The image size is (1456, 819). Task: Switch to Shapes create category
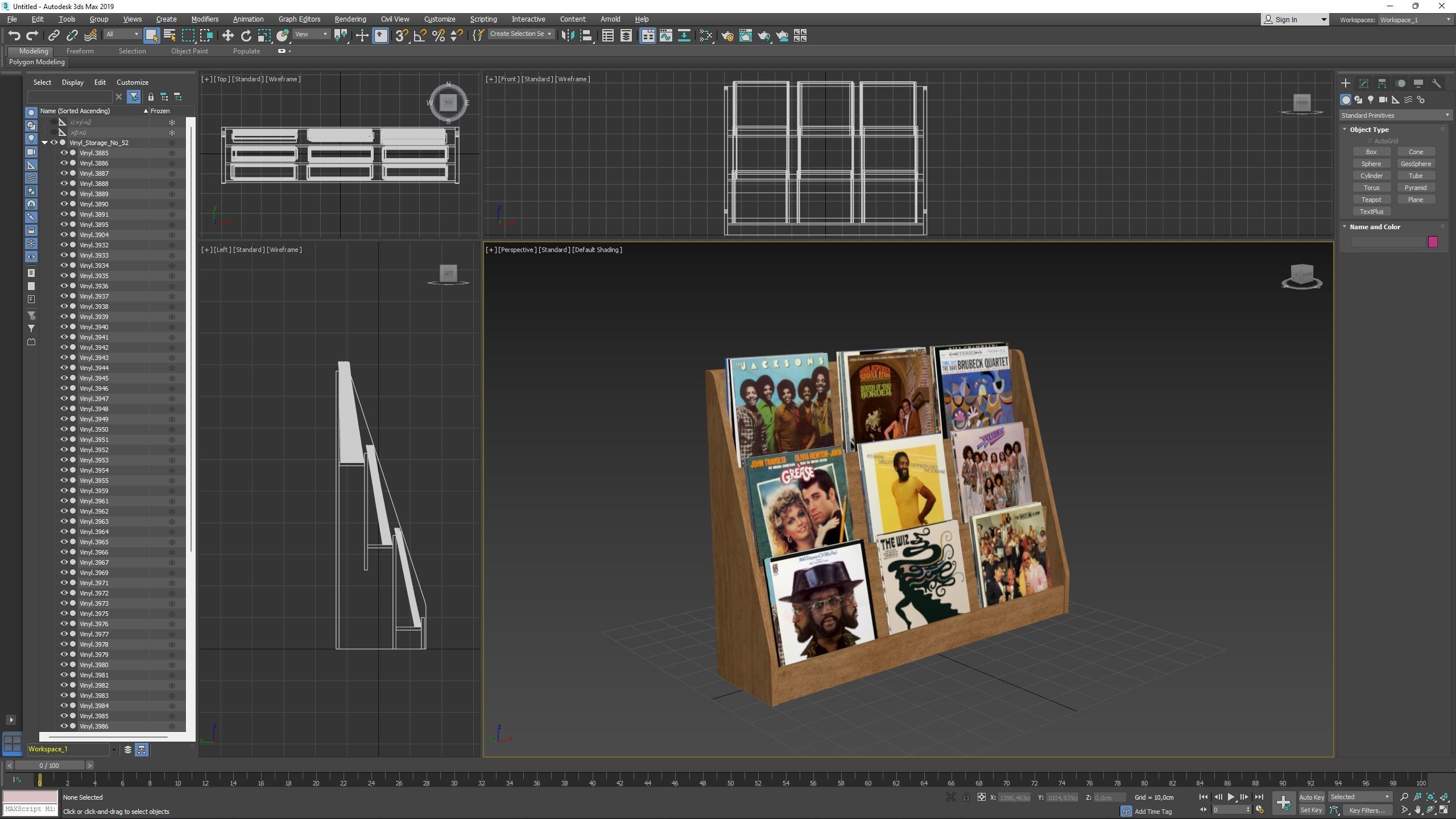point(1358,100)
